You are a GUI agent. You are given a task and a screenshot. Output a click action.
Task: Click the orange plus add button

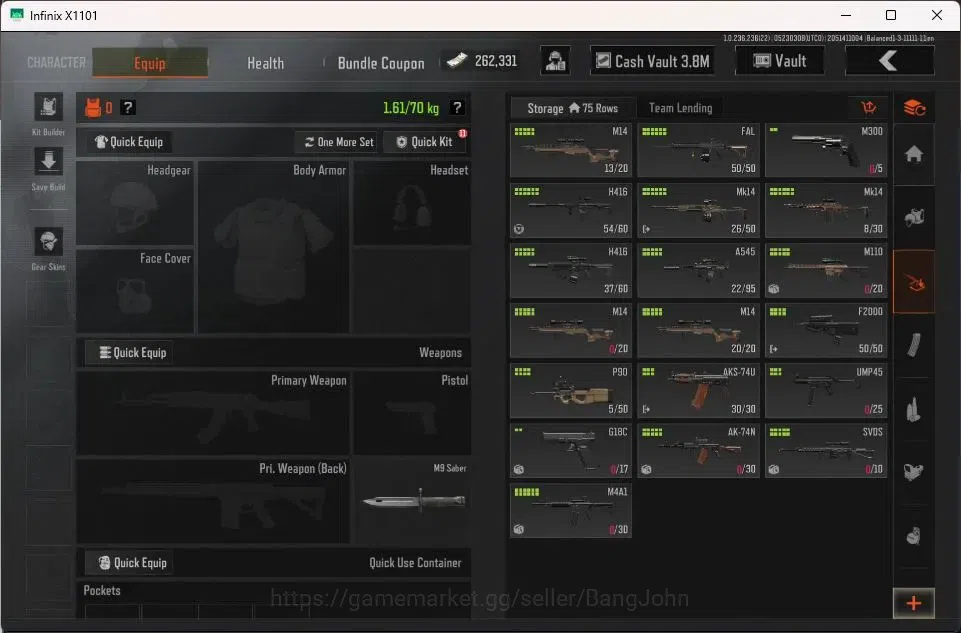pyautogui.click(x=914, y=603)
